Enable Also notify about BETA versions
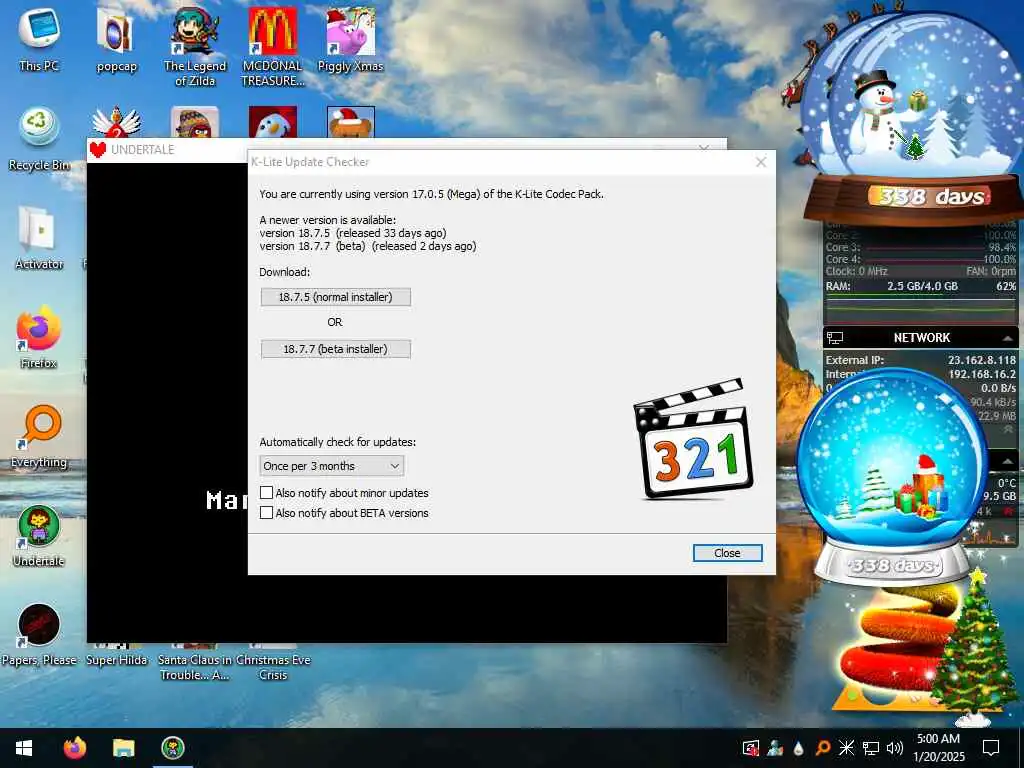1024x768 pixels. [266, 513]
